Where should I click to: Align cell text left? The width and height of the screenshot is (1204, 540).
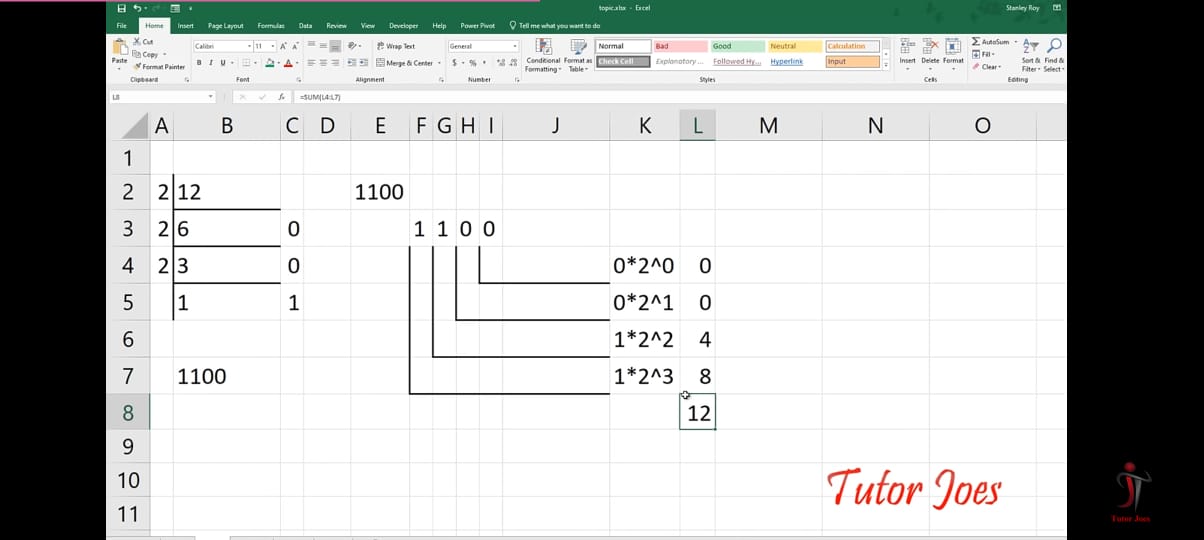[x=312, y=63]
